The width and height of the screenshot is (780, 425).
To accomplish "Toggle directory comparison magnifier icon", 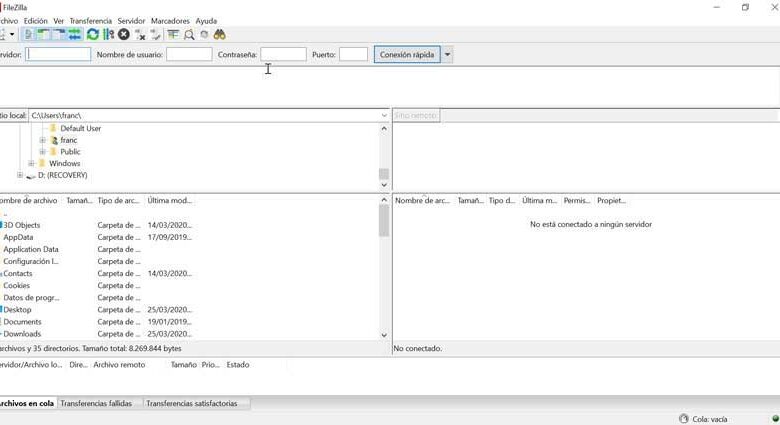I will pos(189,34).
